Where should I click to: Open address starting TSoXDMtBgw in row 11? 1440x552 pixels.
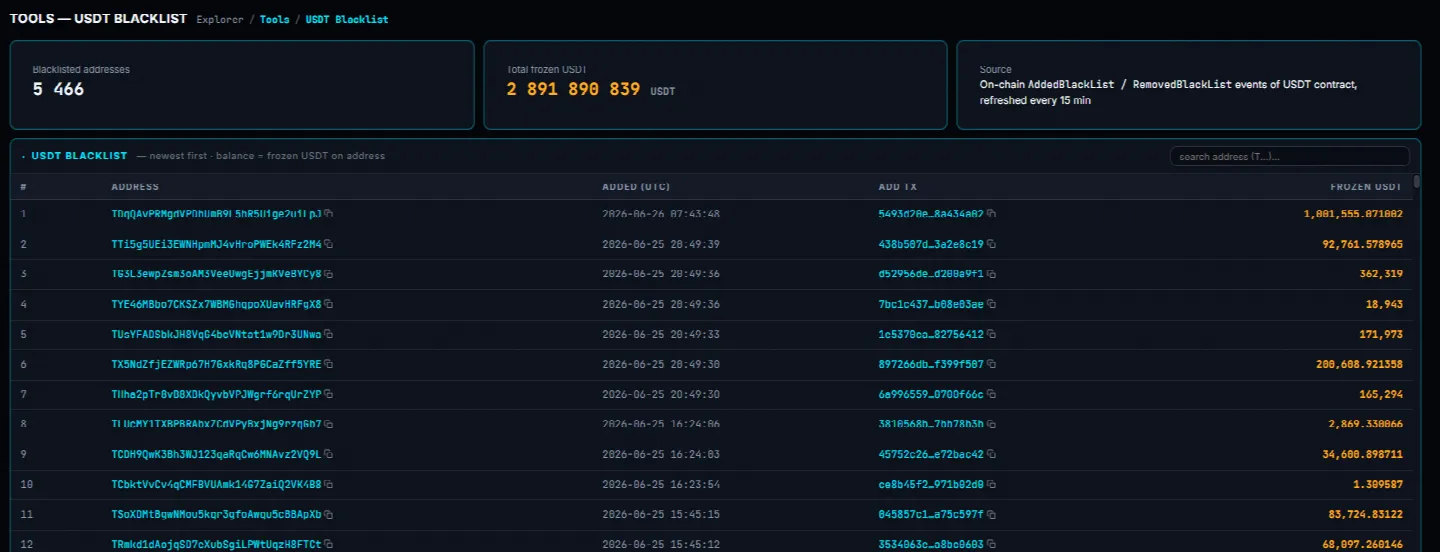point(216,514)
